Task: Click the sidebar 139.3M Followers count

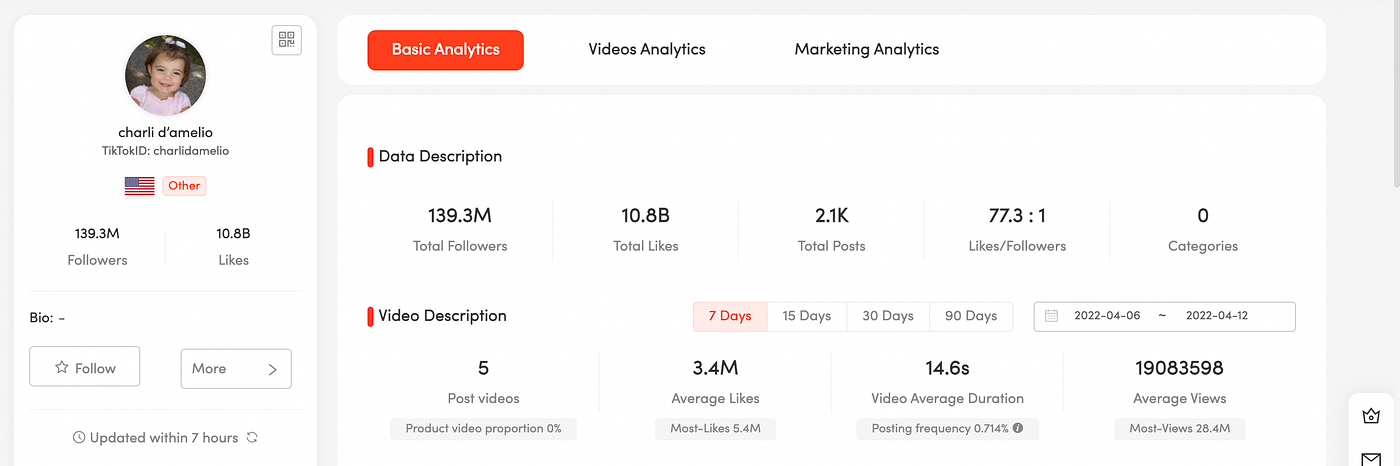Action: coord(97,234)
